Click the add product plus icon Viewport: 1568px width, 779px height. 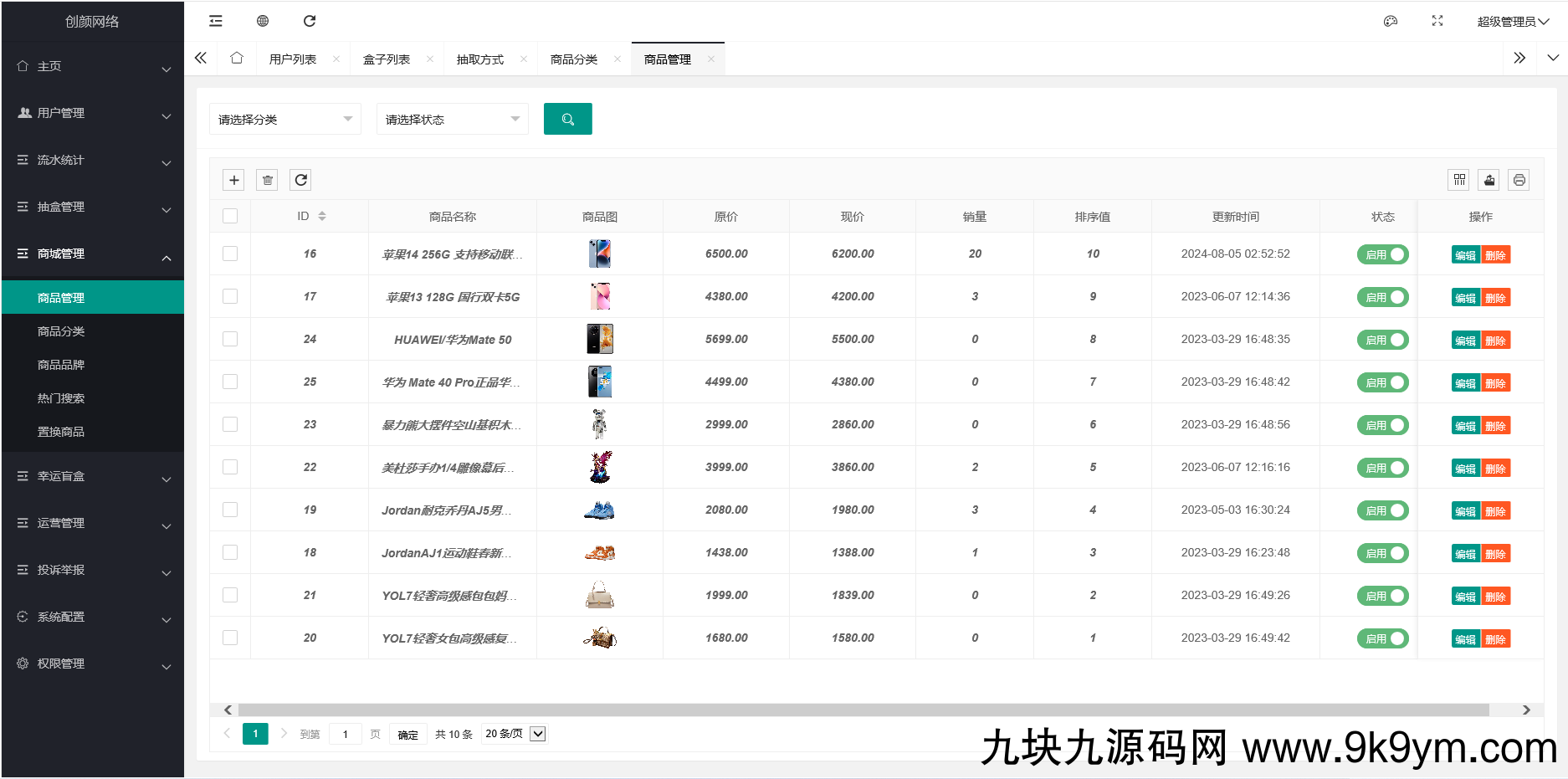tap(233, 179)
